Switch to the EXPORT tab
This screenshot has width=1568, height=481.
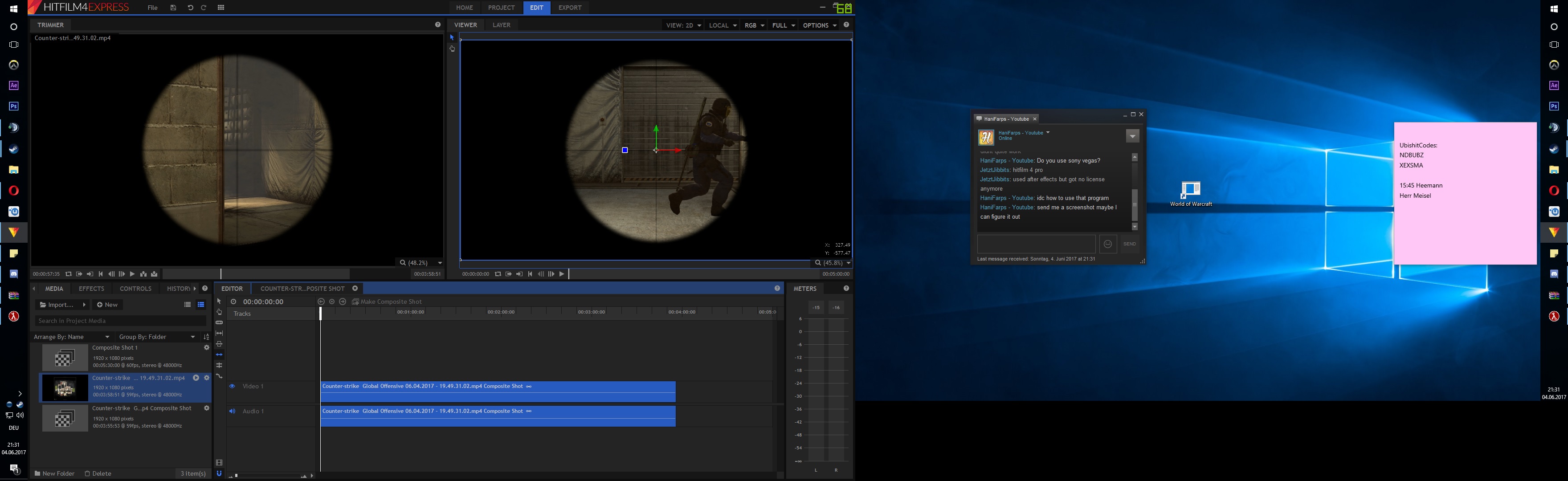point(570,8)
